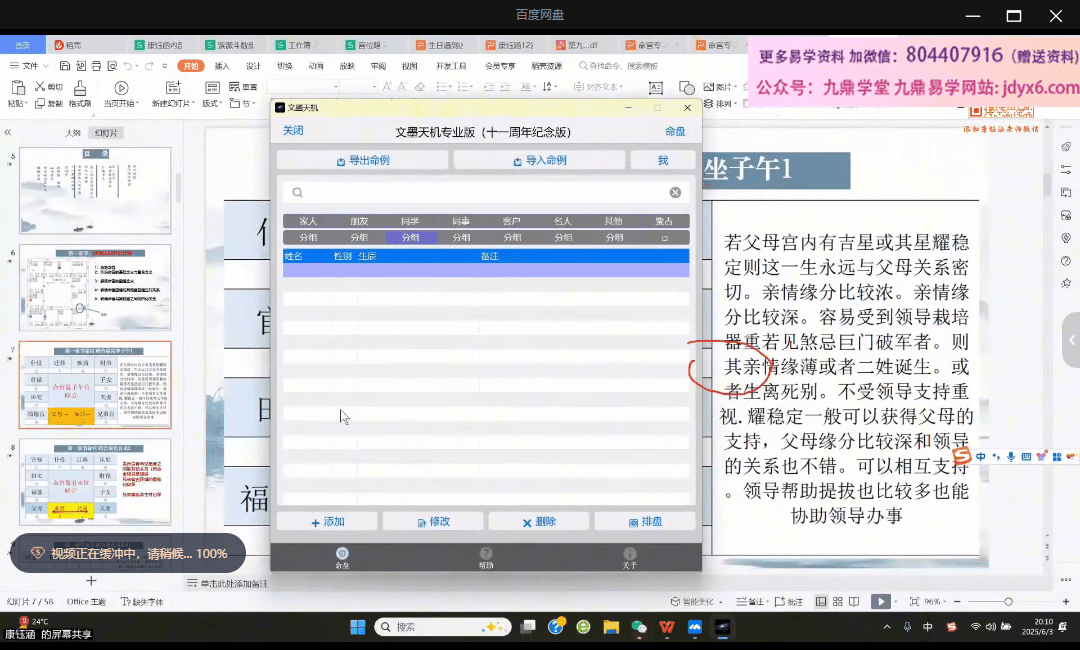Start slideshow with the play button in status bar
Screen dimensions: 1080x650
point(879,602)
